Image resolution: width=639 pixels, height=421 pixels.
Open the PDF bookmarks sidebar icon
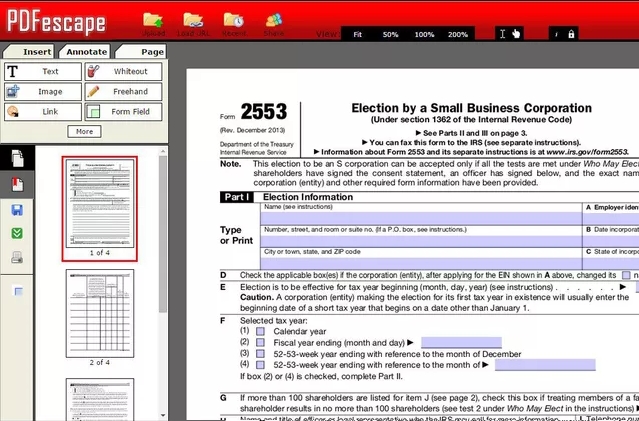pyautogui.click(x=17, y=185)
